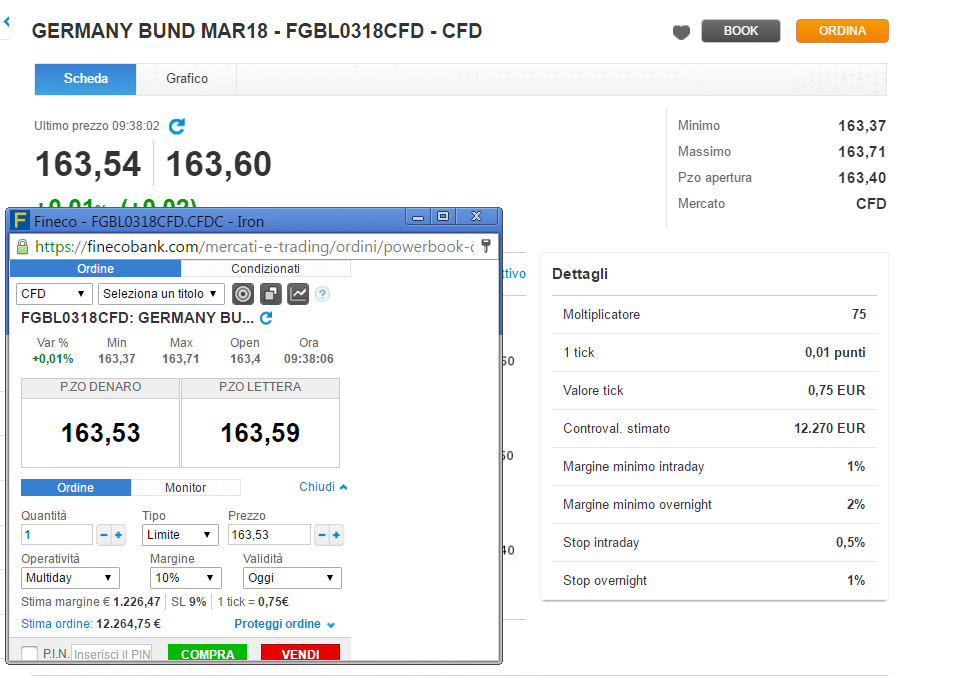The width and height of the screenshot is (957, 676).
Task: Select the Ordine tab at the popup top
Action: [x=95, y=268]
